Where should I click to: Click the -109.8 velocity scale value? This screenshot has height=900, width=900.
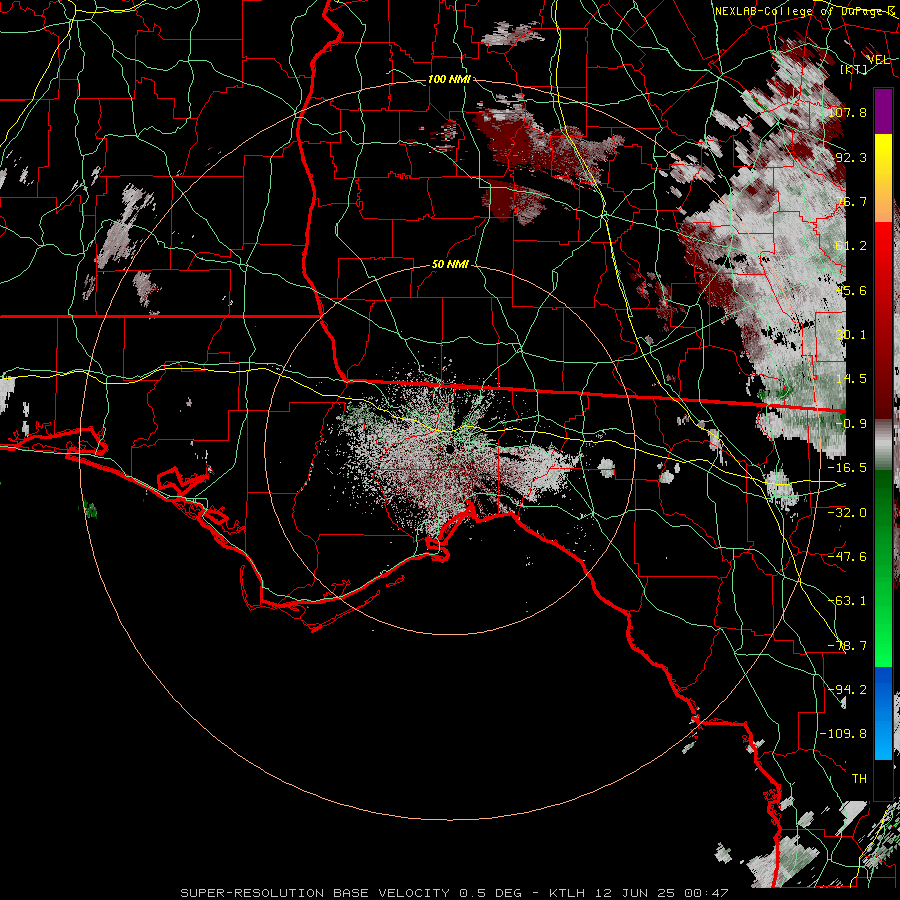click(x=843, y=734)
